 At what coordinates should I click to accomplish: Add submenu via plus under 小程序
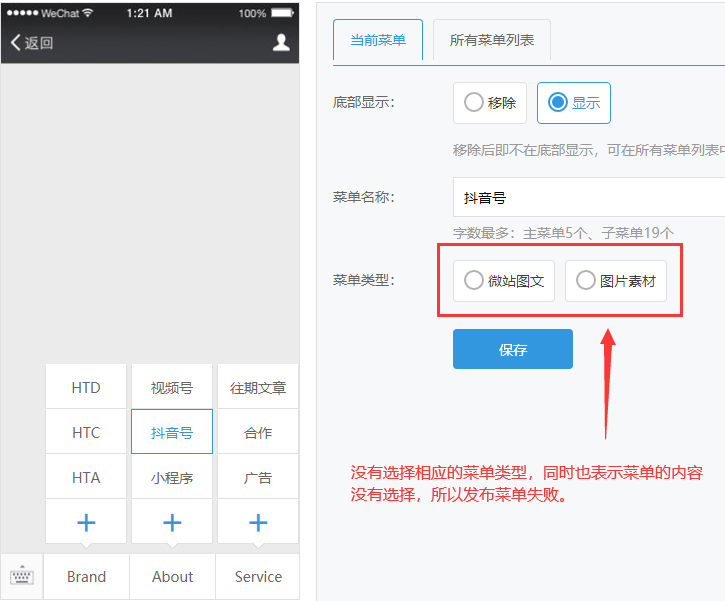[x=172, y=522]
